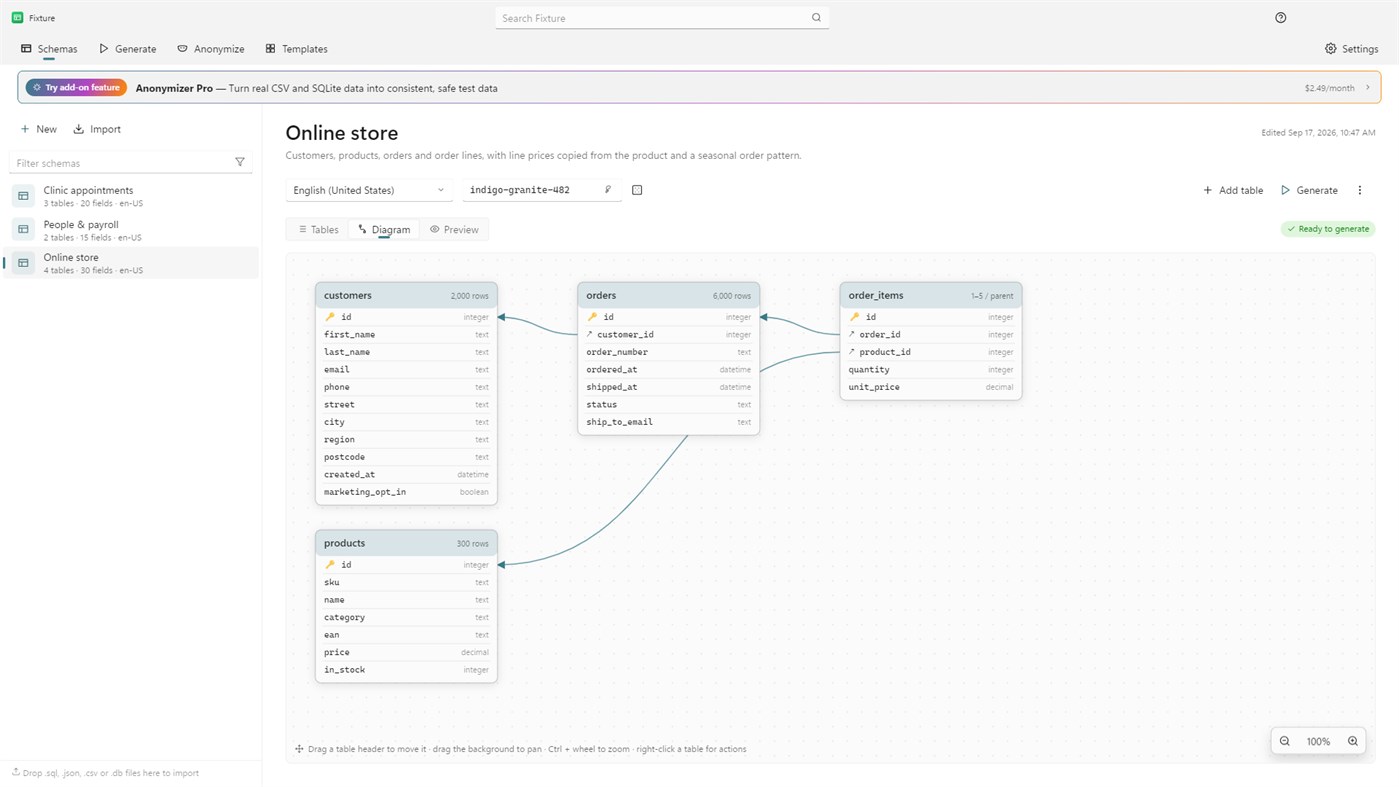Click the chevron arrow on Anonymizer Pro banner
Image resolution: width=1399 pixels, height=787 pixels.
point(1368,88)
